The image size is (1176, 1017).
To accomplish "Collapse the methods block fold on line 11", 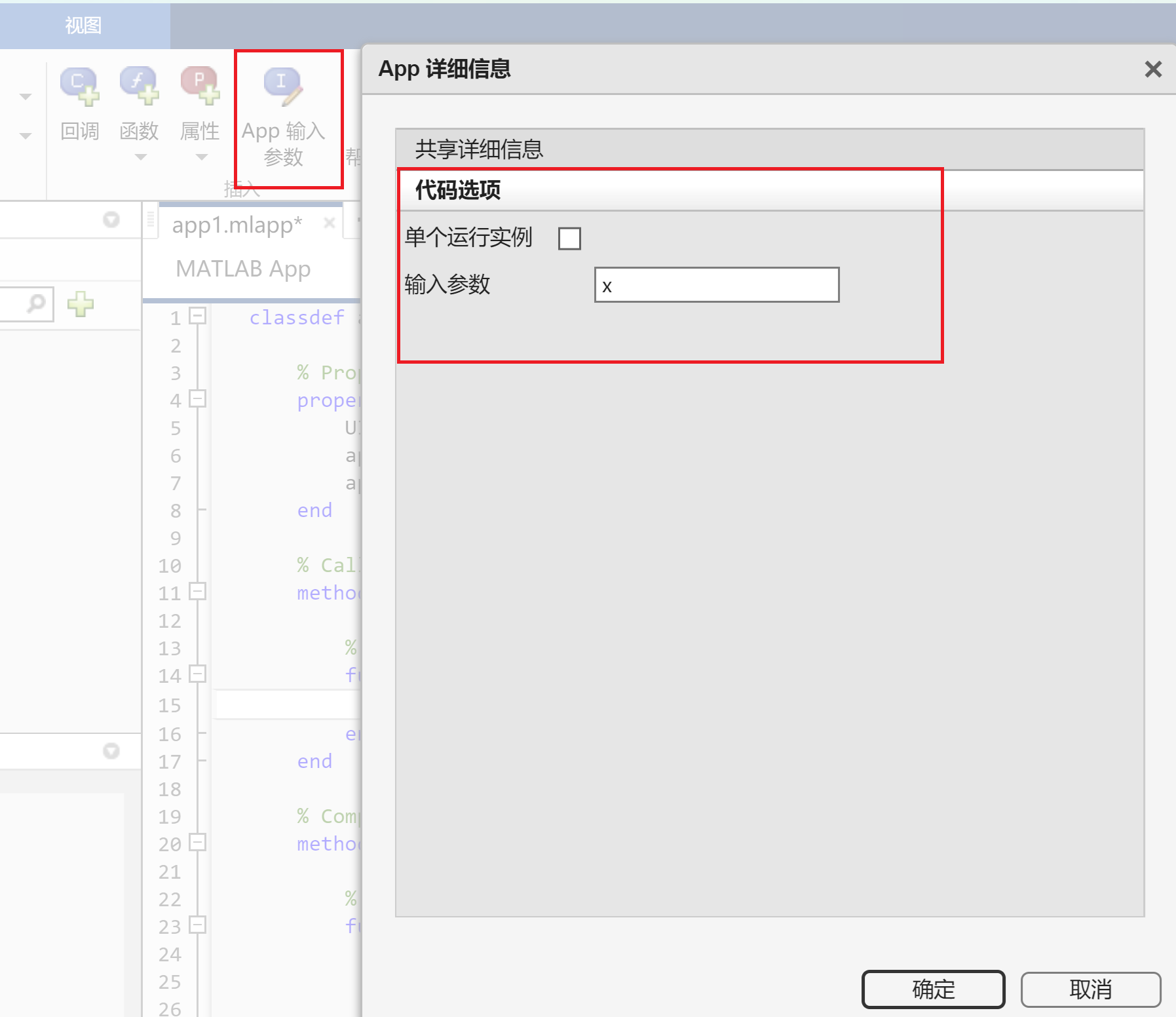I will [x=199, y=592].
